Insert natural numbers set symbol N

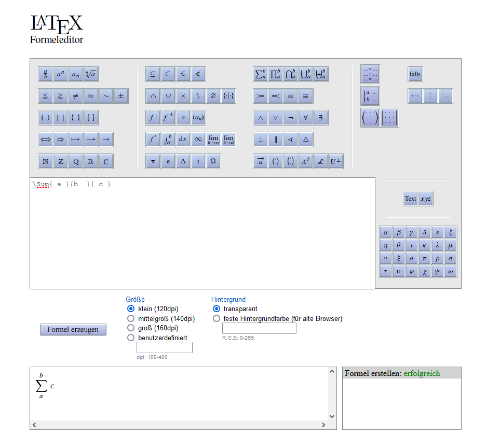coord(45,161)
